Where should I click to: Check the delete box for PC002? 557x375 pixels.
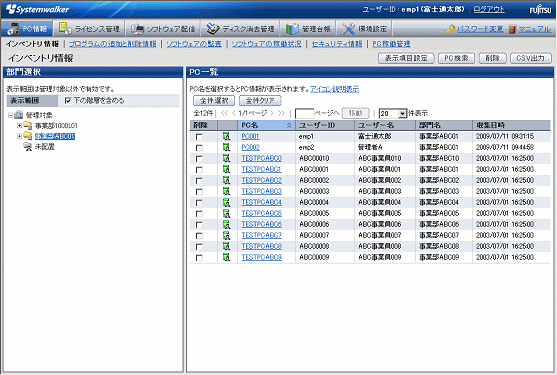point(199,148)
